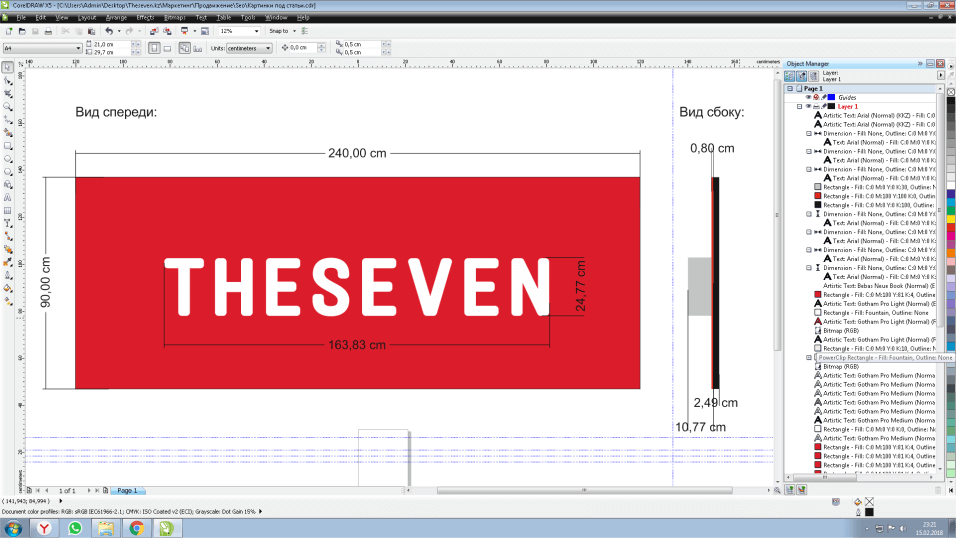956x538 pixels.
Task: Open the Layout menu
Action: (87, 18)
